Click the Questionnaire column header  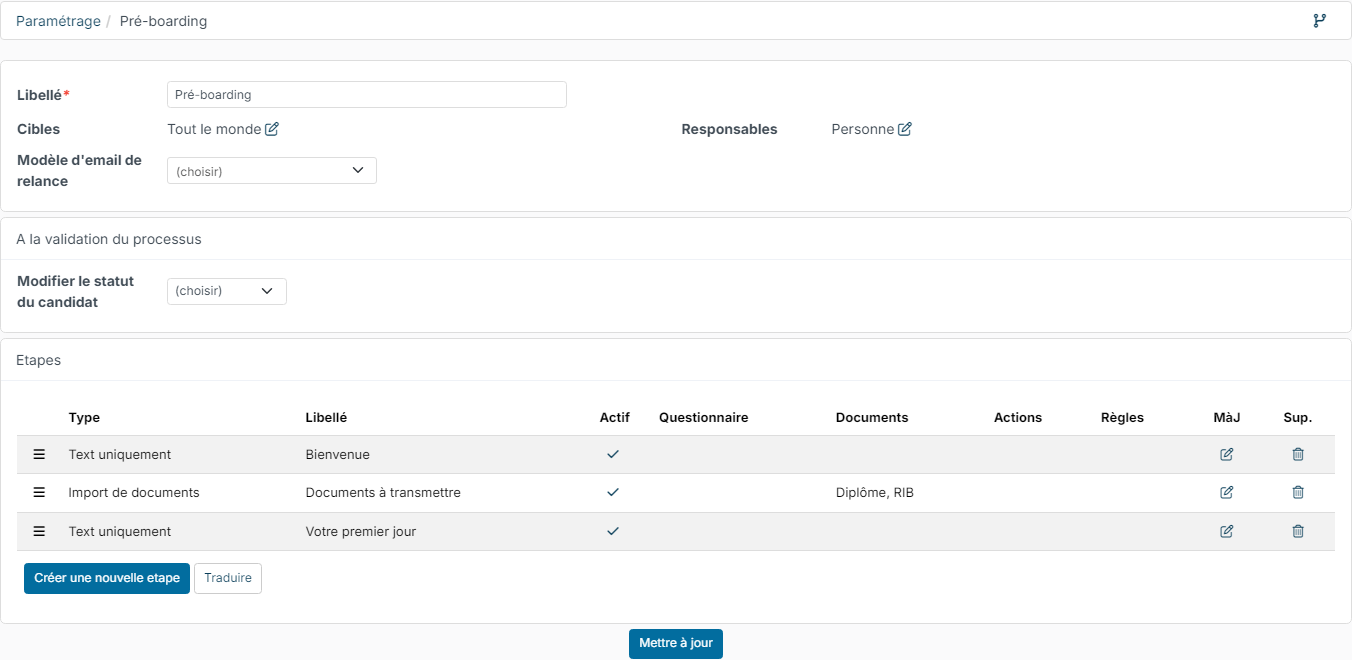(x=703, y=417)
